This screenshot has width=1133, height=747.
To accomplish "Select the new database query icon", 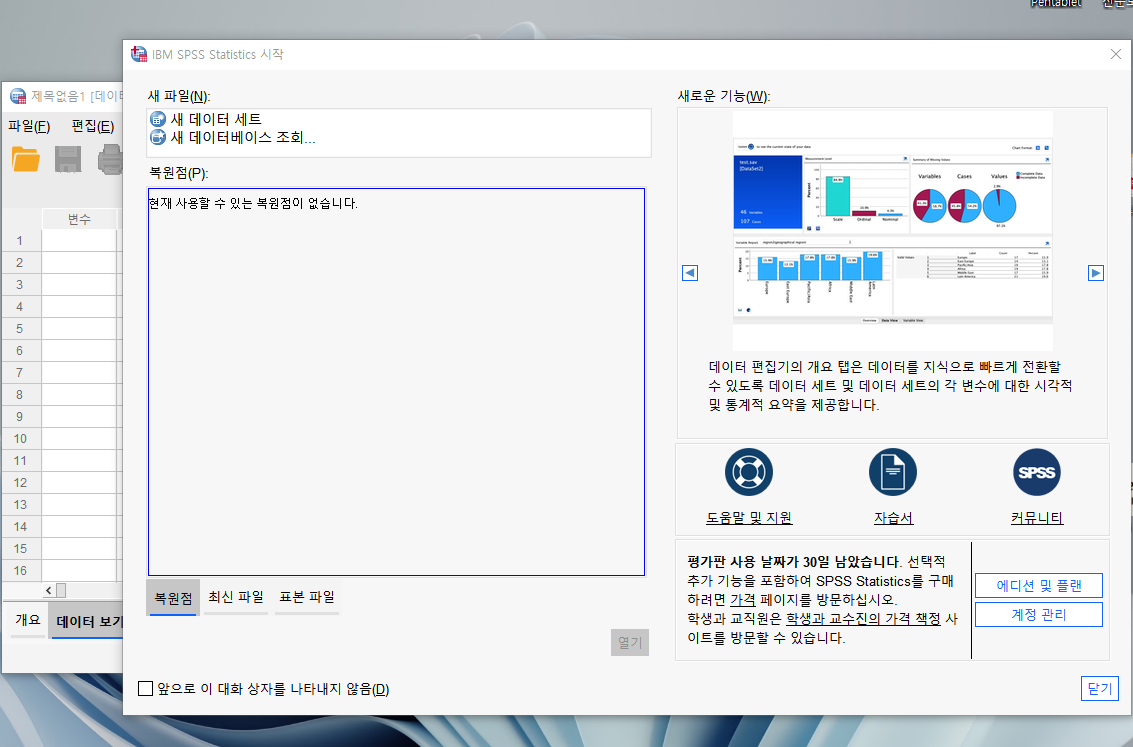I will click(158, 137).
